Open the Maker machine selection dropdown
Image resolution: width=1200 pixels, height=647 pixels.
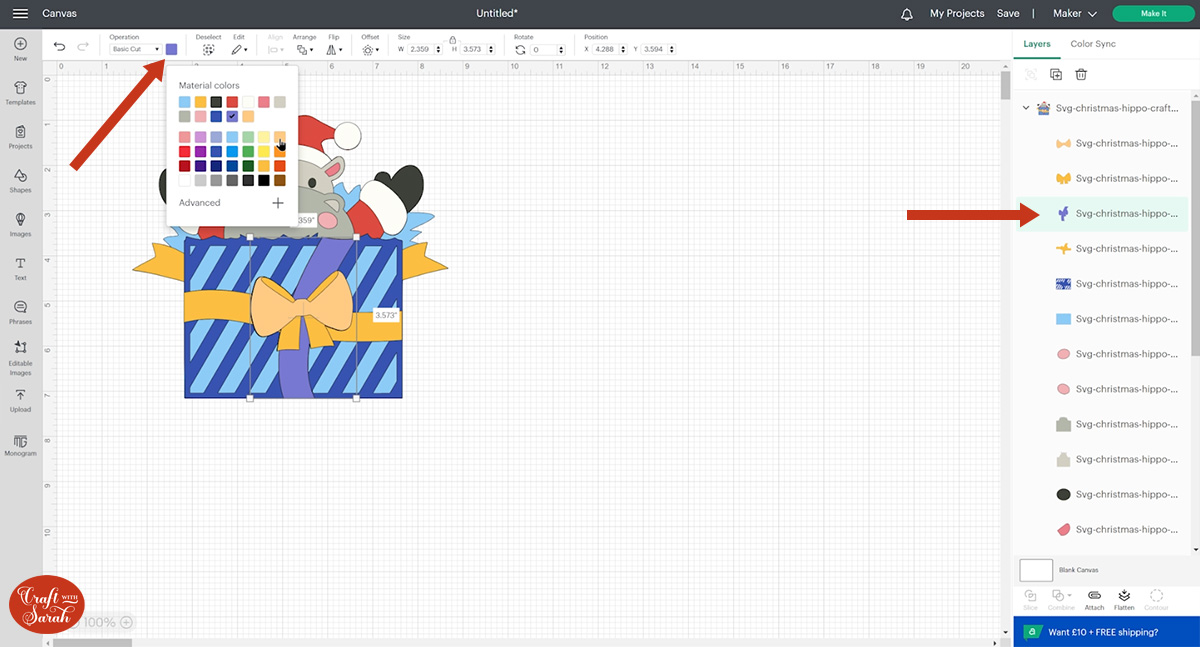[x=1075, y=14]
